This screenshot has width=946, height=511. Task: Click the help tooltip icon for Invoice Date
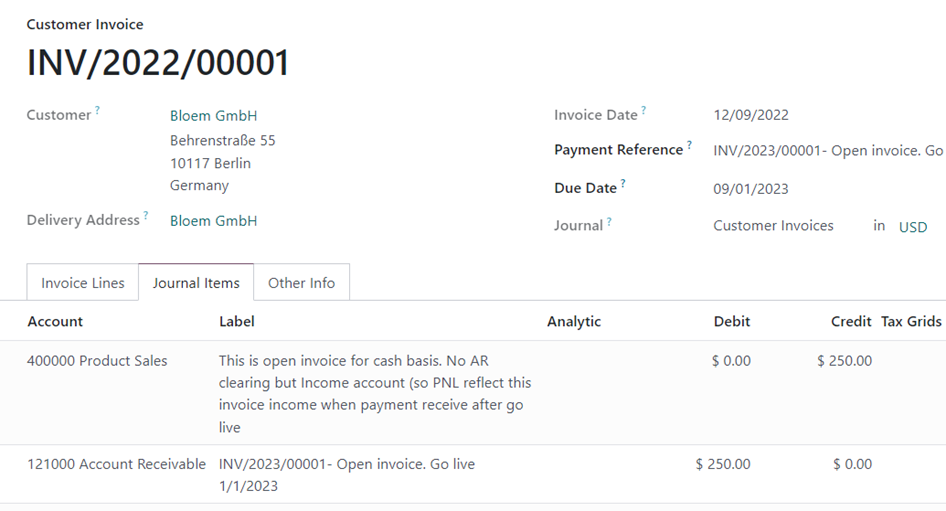point(644,110)
